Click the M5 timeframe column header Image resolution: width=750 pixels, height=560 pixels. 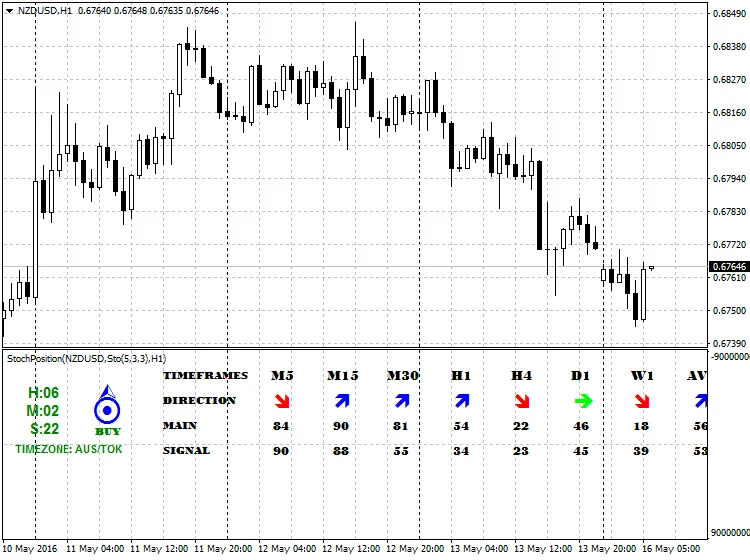[281, 375]
